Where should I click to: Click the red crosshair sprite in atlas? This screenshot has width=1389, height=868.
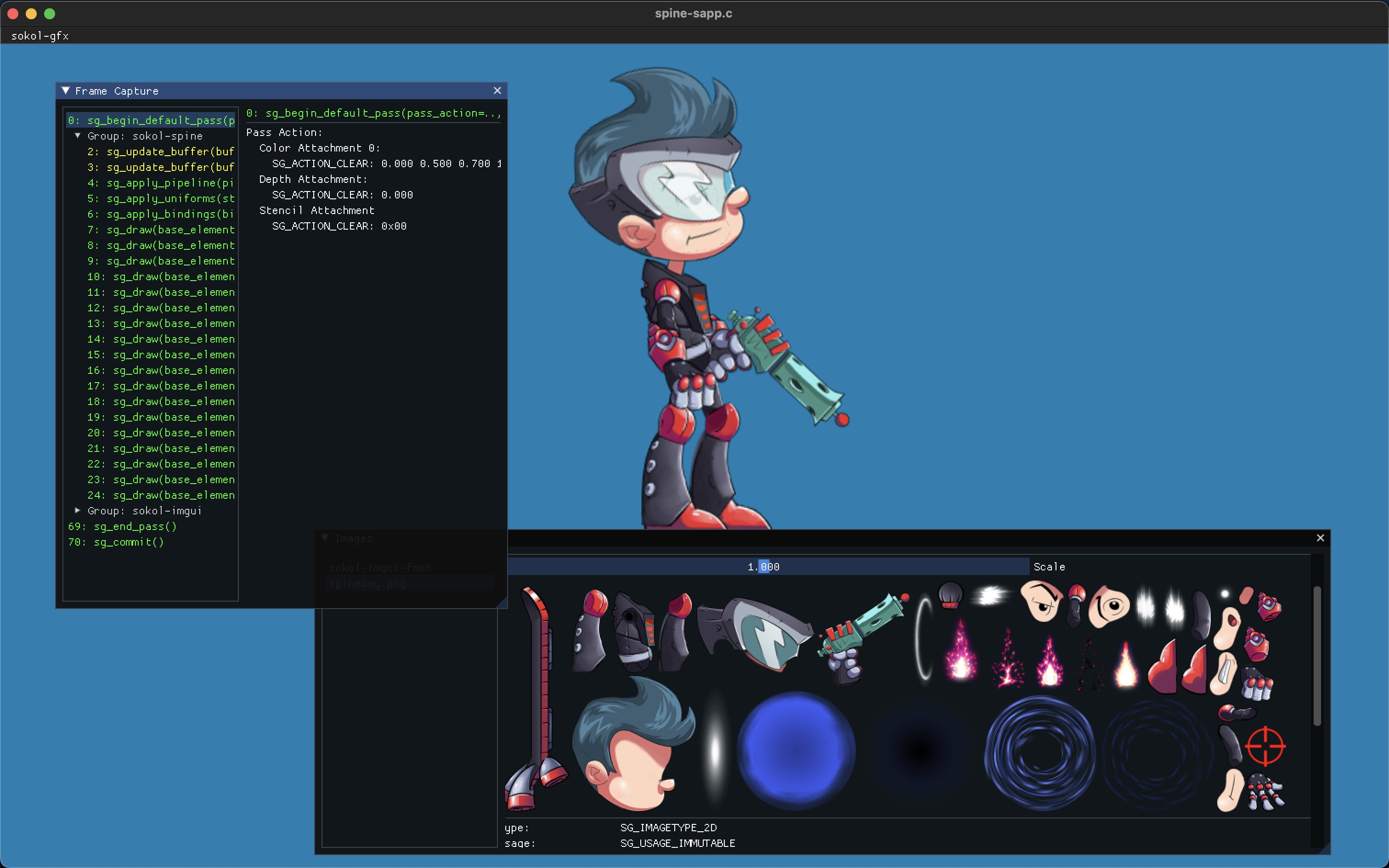coord(1265,746)
